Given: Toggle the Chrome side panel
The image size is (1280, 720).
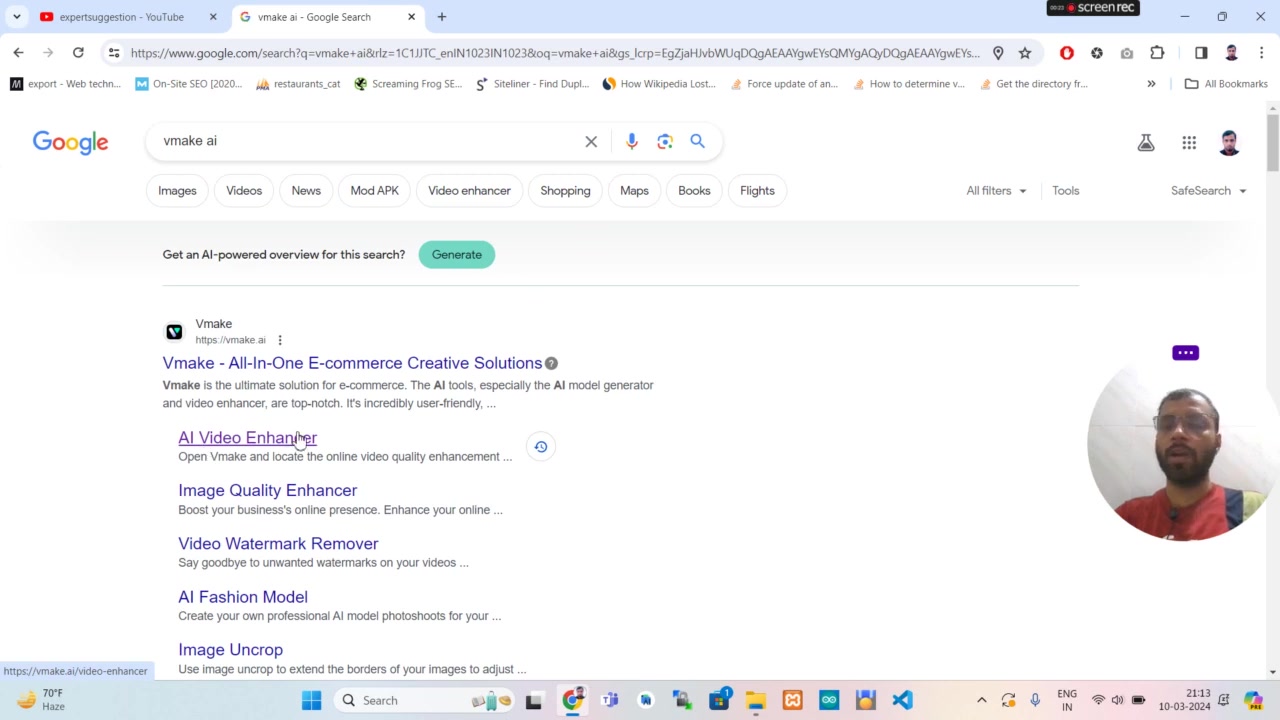Looking at the screenshot, I should pos(1201,53).
